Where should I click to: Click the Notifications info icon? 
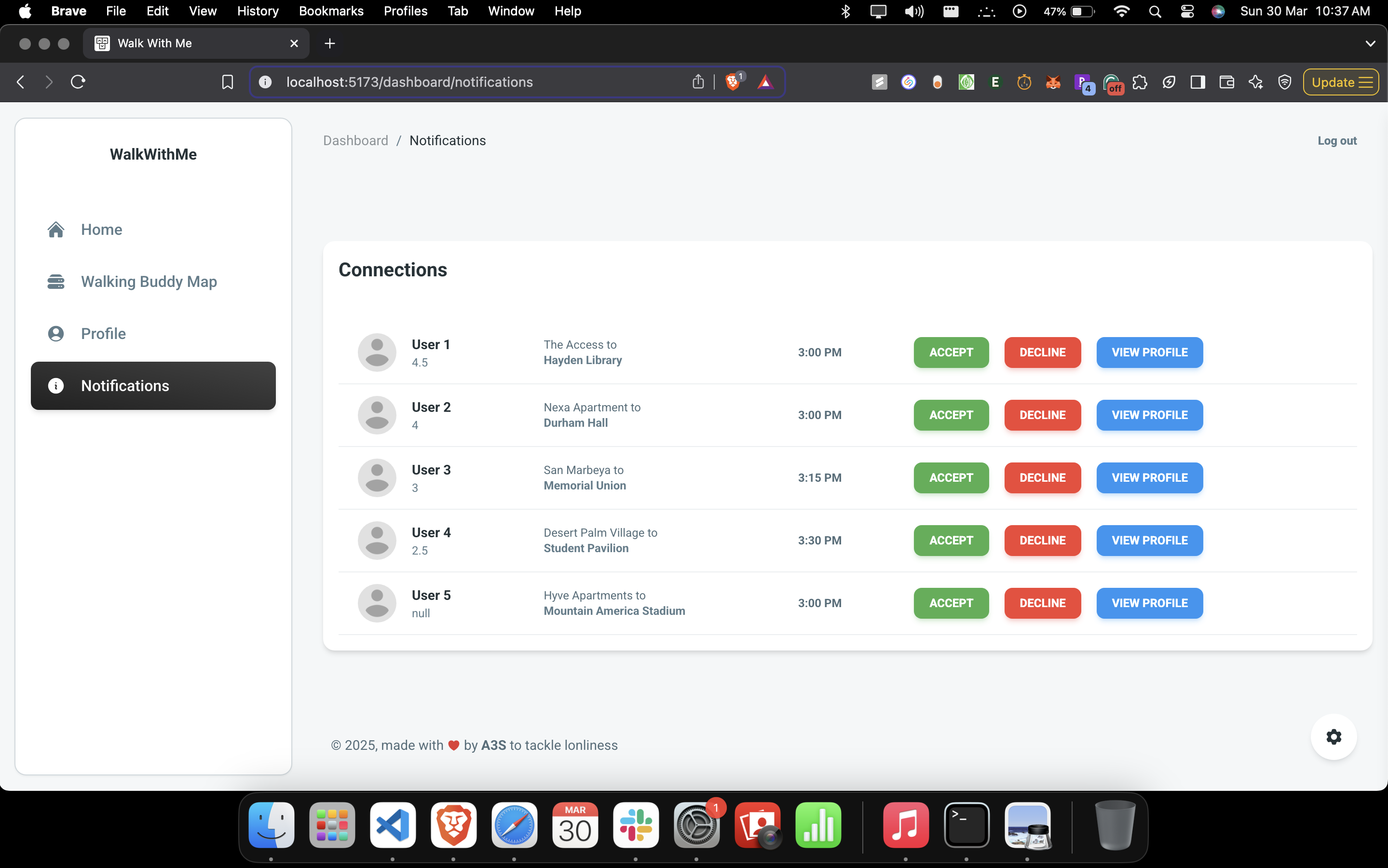55,386
